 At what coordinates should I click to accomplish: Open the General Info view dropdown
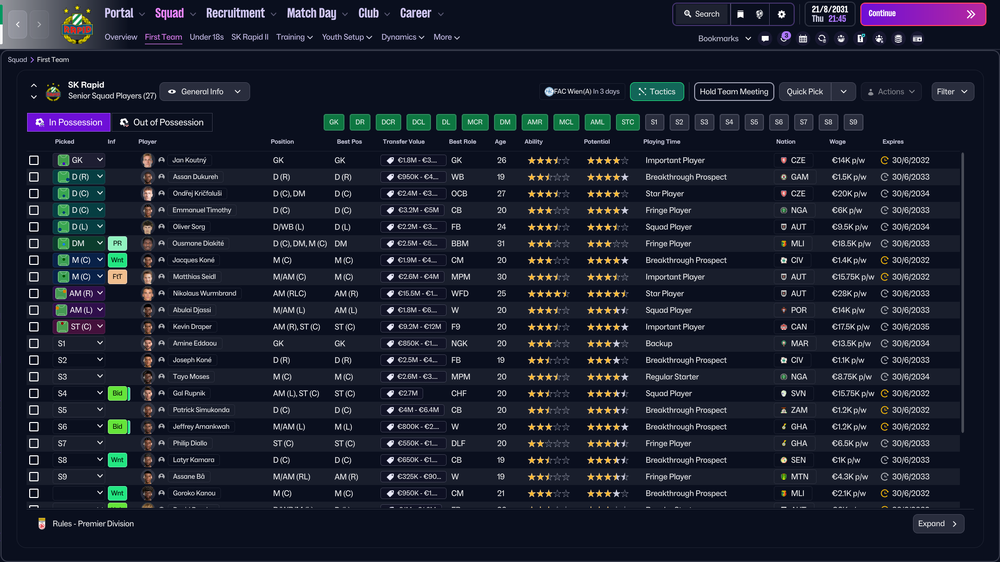205,92
